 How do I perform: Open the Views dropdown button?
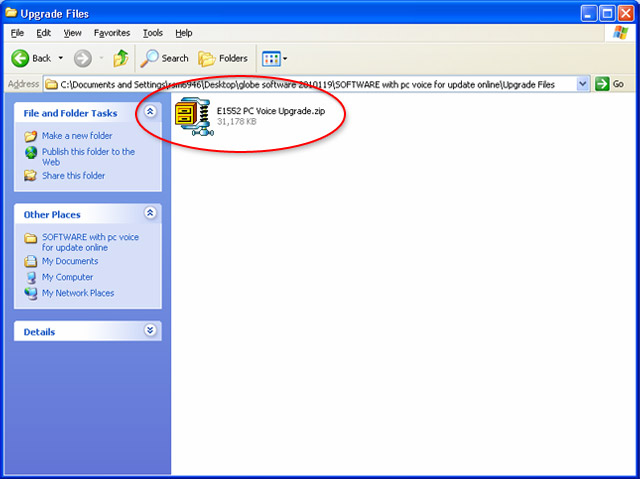pyautogui.click(x=274, y=59)
